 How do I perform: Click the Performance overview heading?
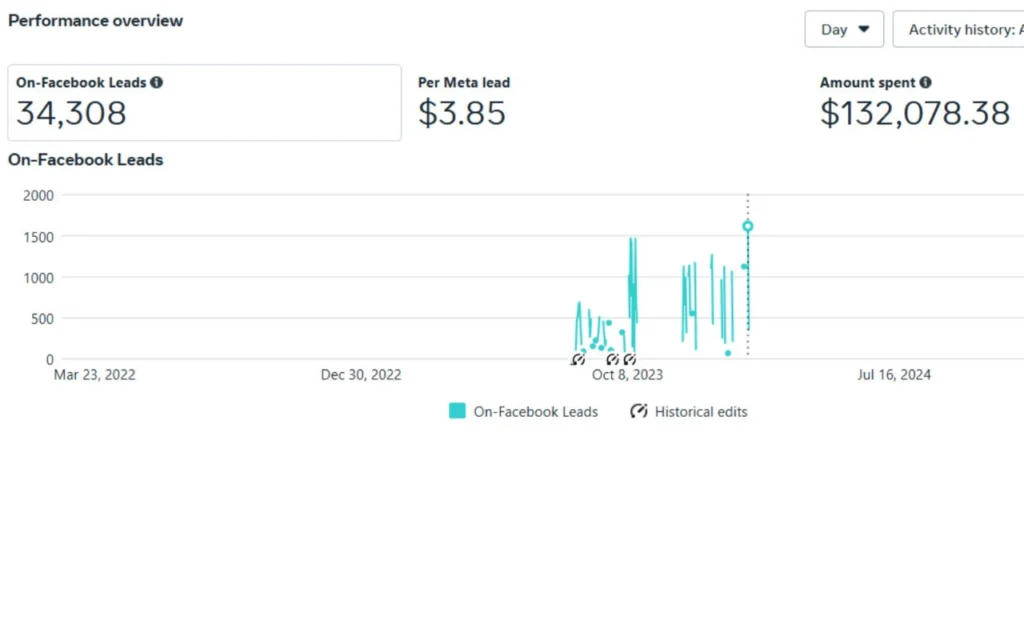coord(95,20)
